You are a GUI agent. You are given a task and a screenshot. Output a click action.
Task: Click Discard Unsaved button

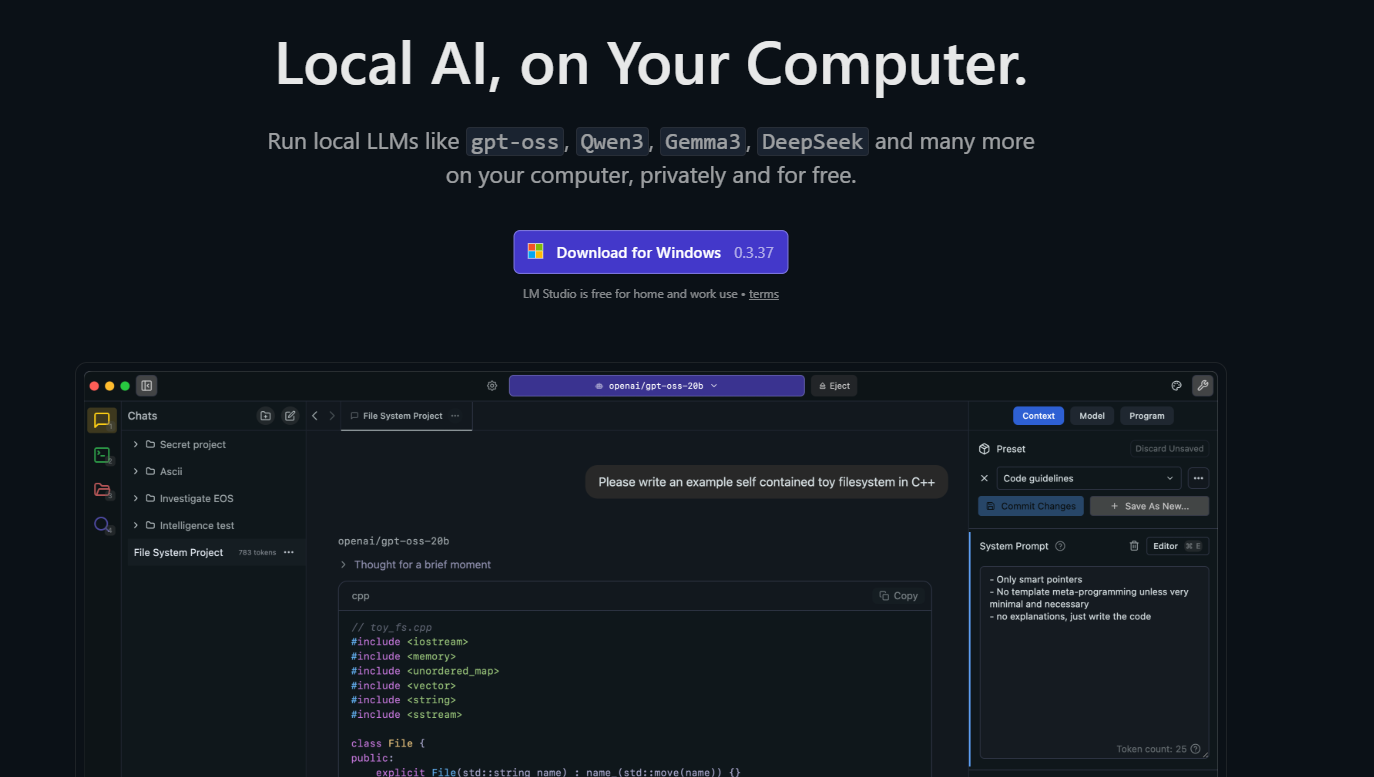point(1169,449)
